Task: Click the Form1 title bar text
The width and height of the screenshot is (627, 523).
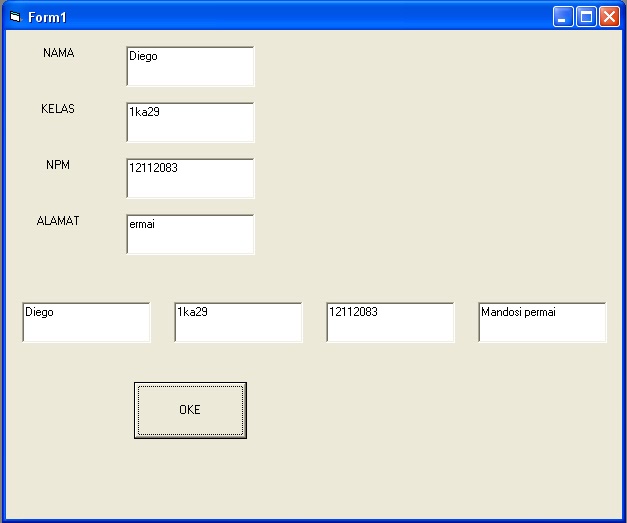Action: [47, 17]
